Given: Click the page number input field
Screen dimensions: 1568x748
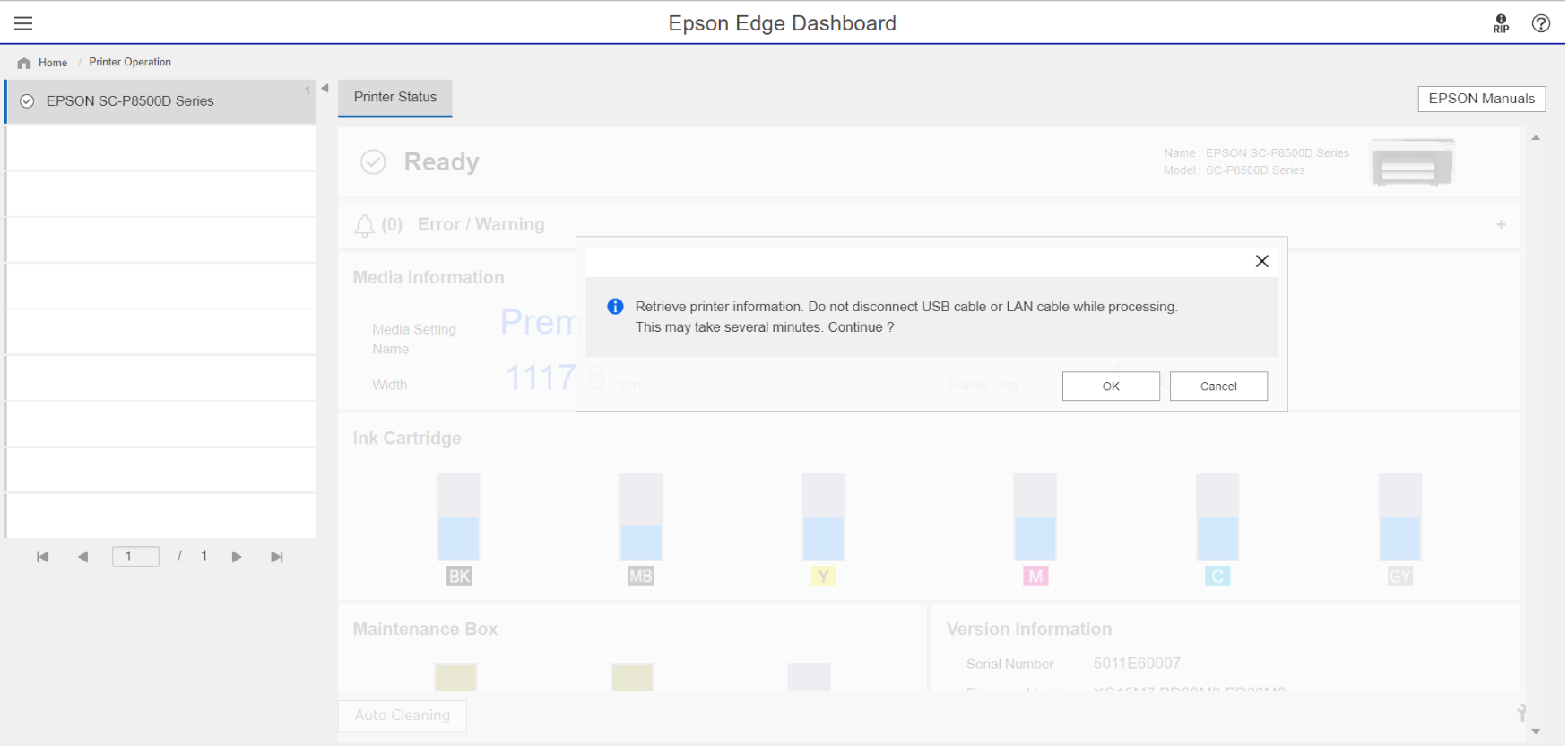Looking at the screenshot, I should click(136, 557).
